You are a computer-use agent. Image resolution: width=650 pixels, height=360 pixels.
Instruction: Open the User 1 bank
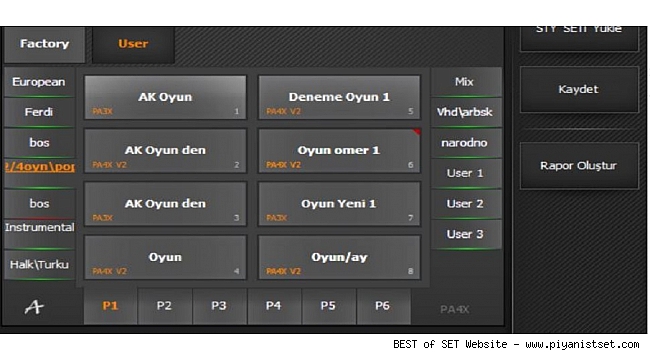(466, 173)
